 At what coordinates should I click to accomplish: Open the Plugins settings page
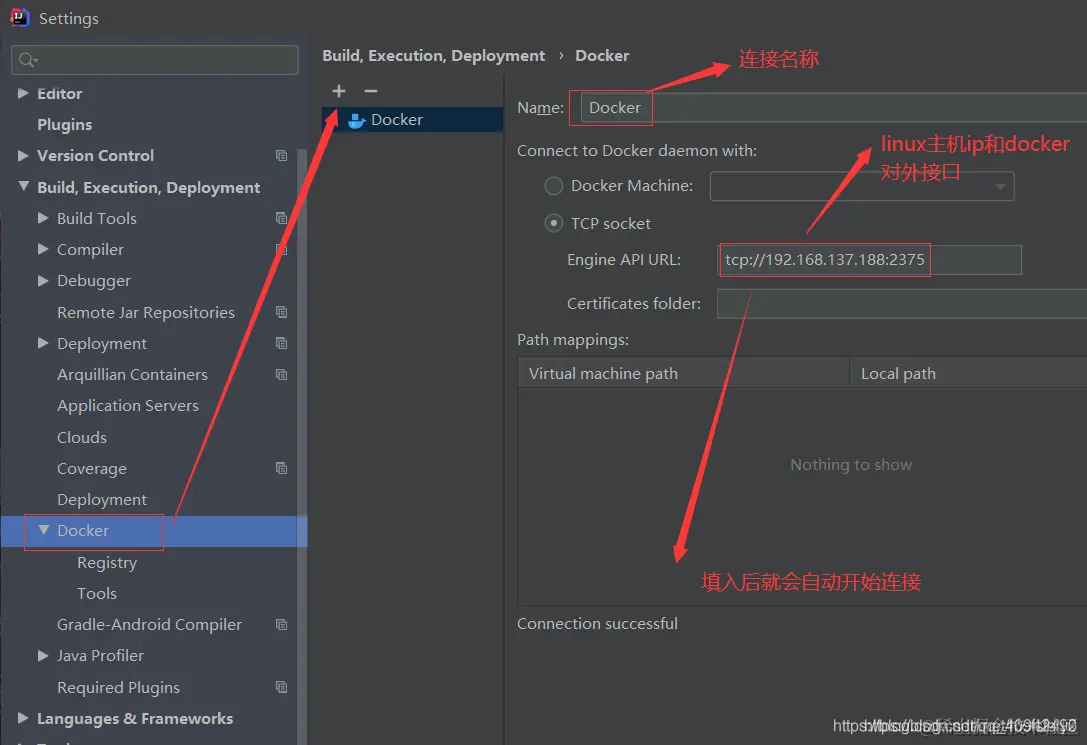click(x=64, y=125)
